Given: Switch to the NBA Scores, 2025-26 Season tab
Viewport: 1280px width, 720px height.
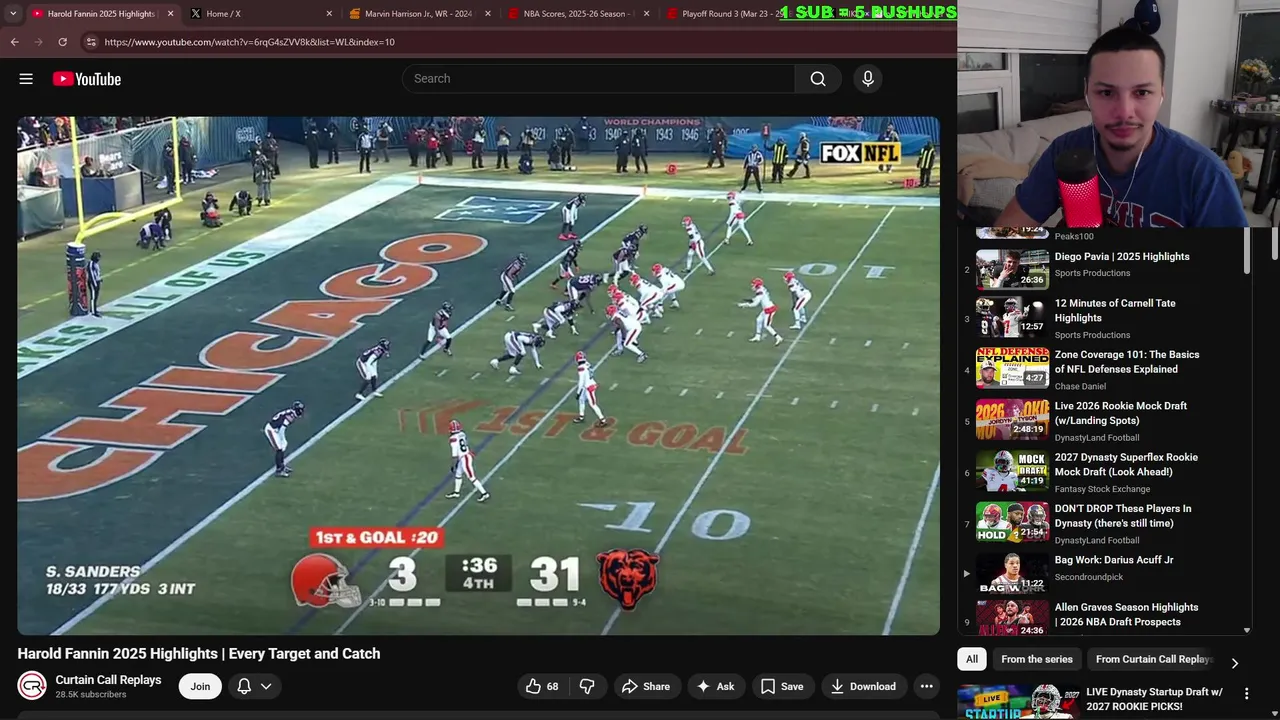Looking at the screenshot, I should click(580, 14).
